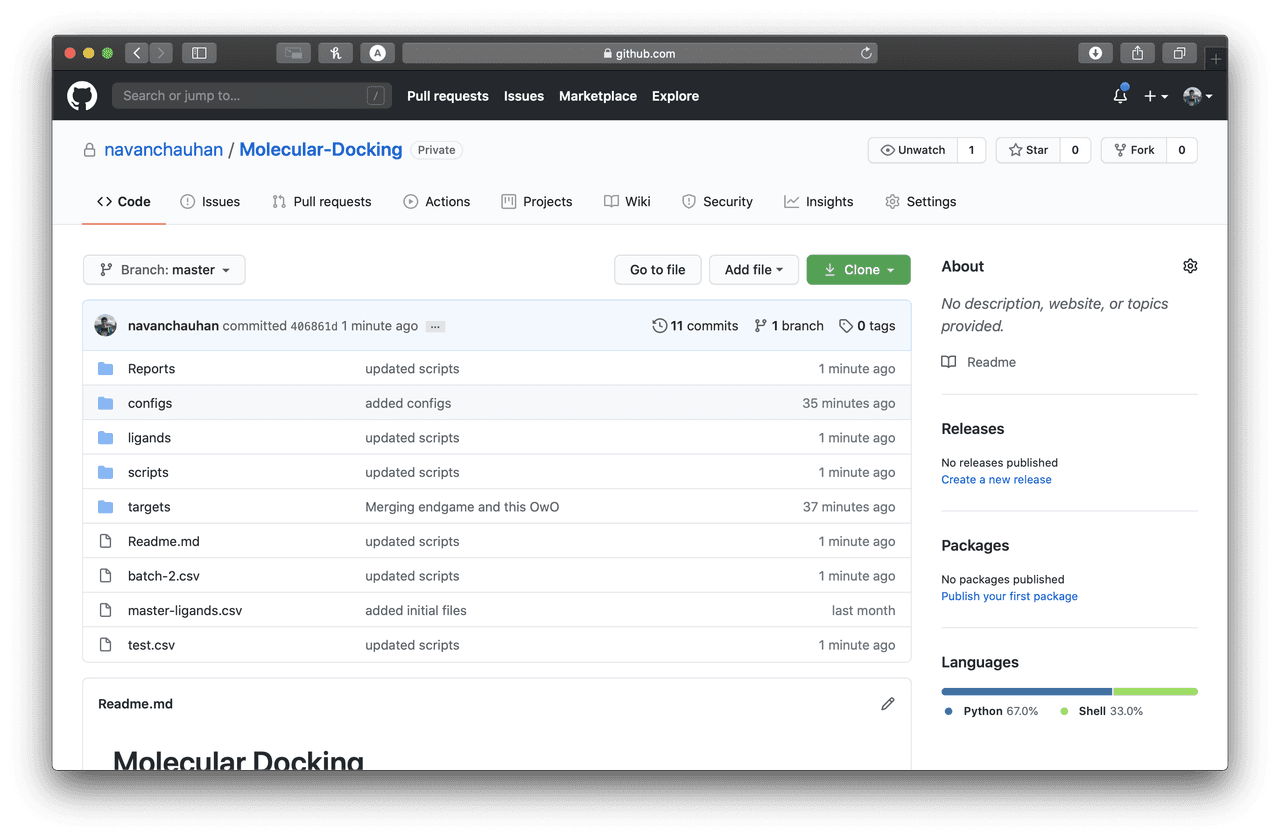This screenshot has height=839, width=1280.
Task: Open the notifications bell
Action: point(1120,95)
